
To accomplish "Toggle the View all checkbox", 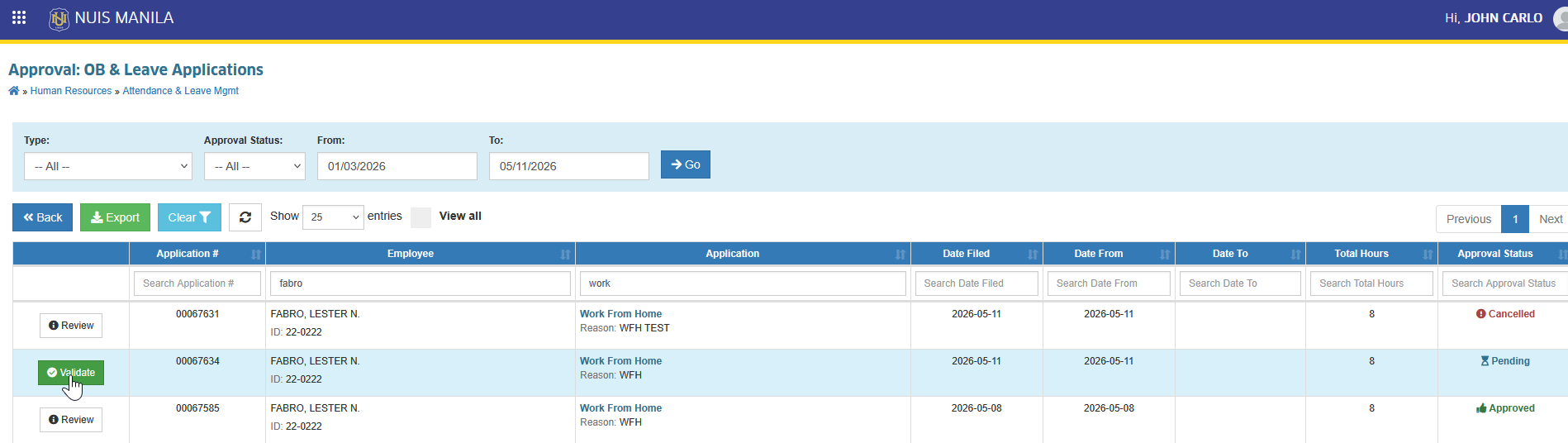I will (421, 217).
